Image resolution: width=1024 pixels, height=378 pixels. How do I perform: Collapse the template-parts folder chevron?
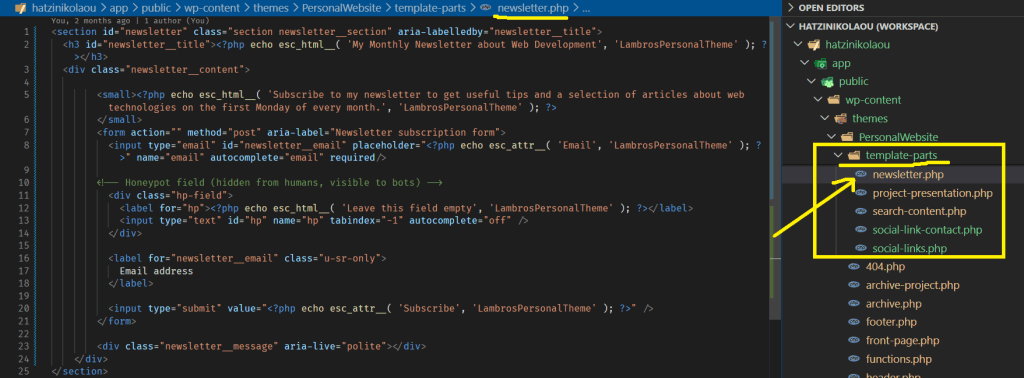pyautogui.click(x=838, y=155)
